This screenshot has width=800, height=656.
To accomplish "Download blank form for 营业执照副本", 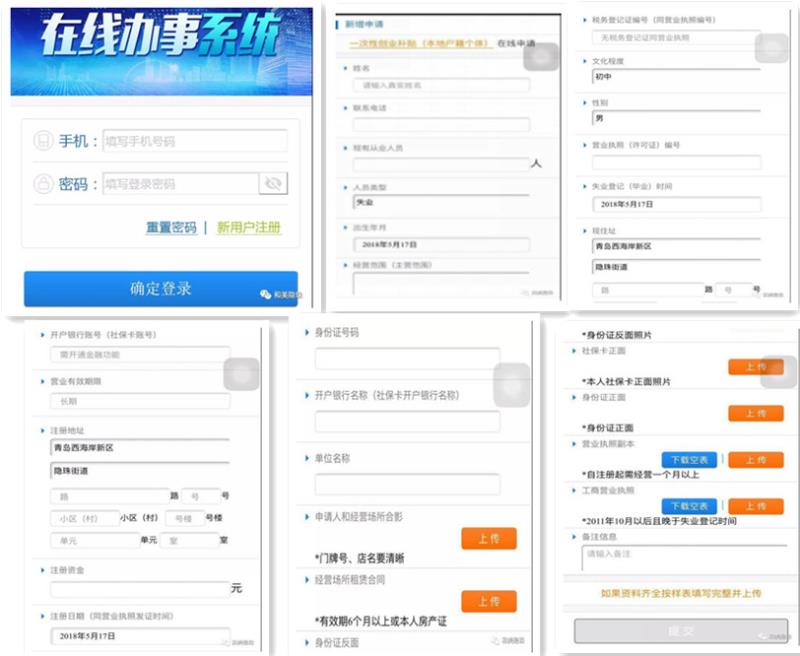I will tap(689, 460).
